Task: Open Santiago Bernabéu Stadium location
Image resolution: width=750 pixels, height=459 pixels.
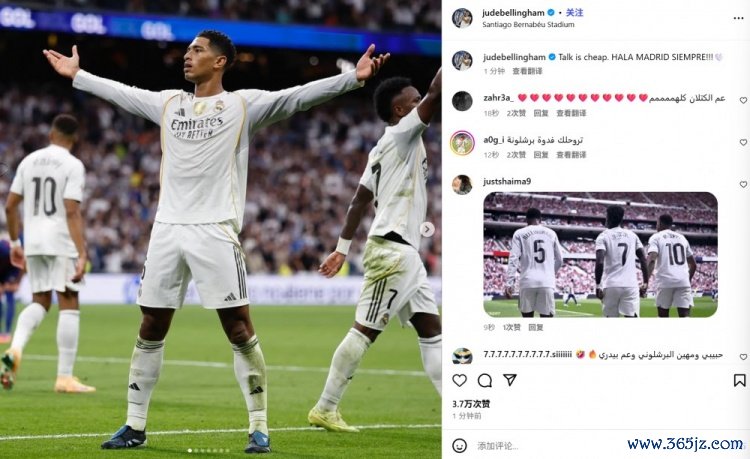Action: coord(528,24)
